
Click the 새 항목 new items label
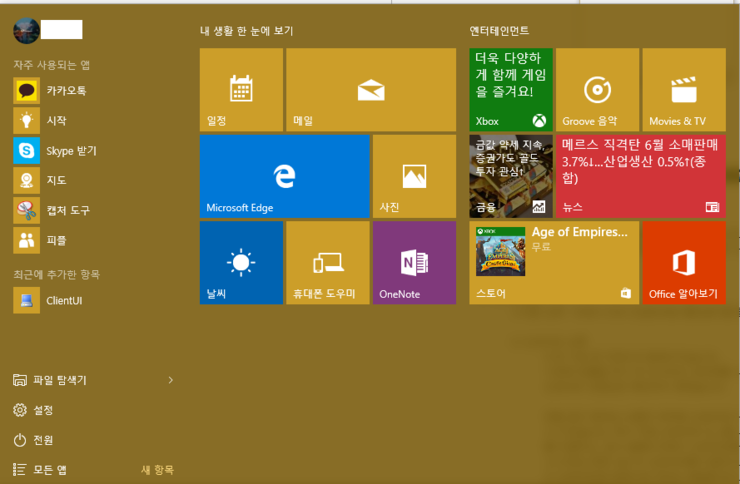[x=157, y=470]
